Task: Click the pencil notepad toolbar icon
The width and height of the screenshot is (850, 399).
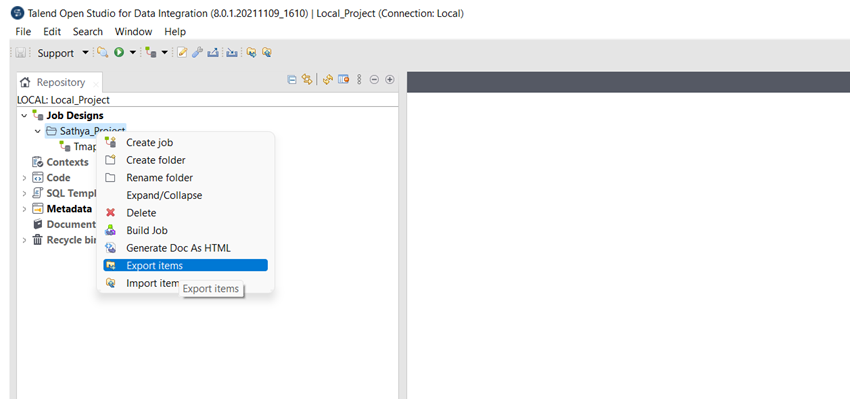Action: 182,53
